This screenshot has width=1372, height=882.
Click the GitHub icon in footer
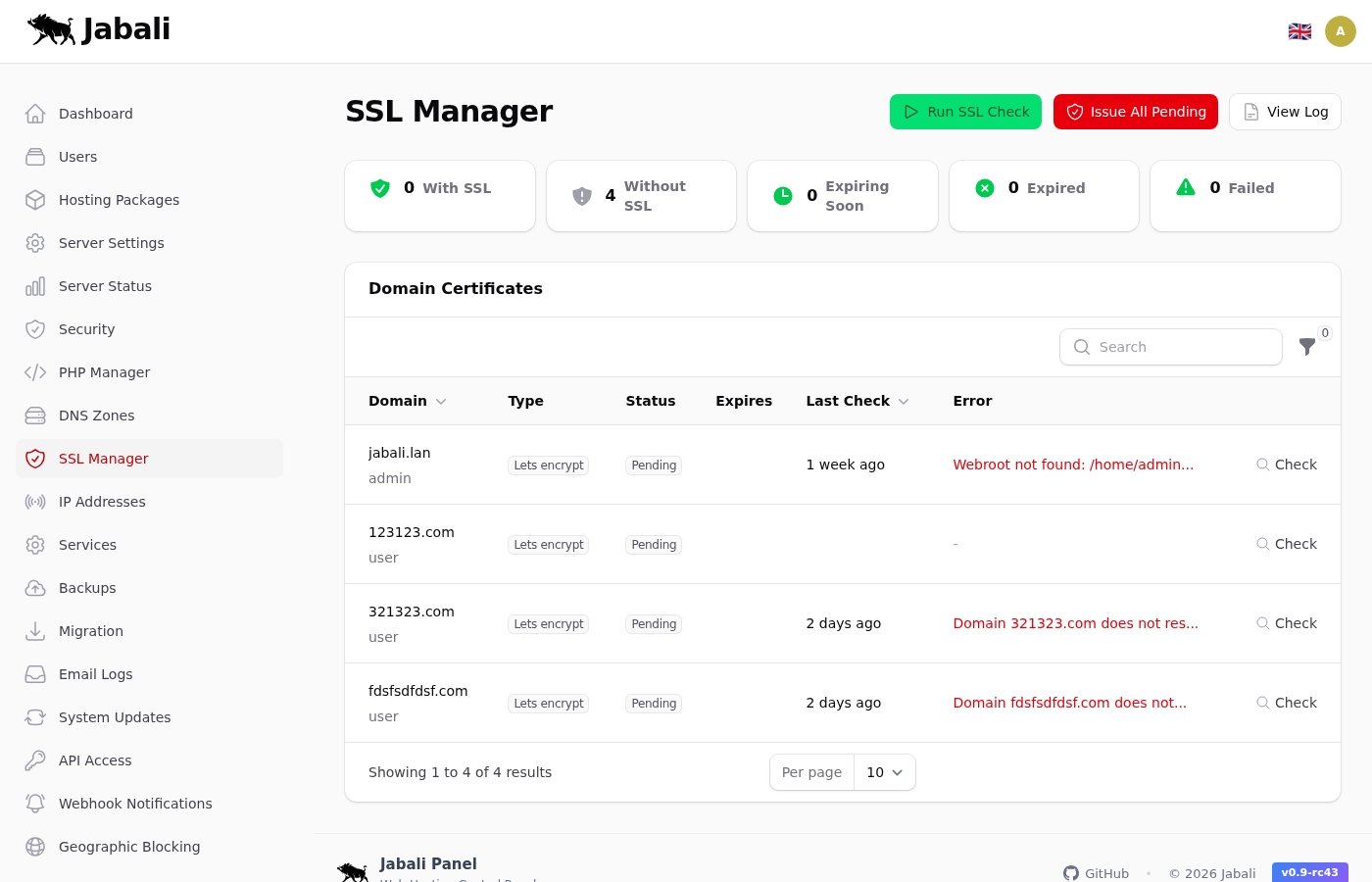[x=1071, y=873]
